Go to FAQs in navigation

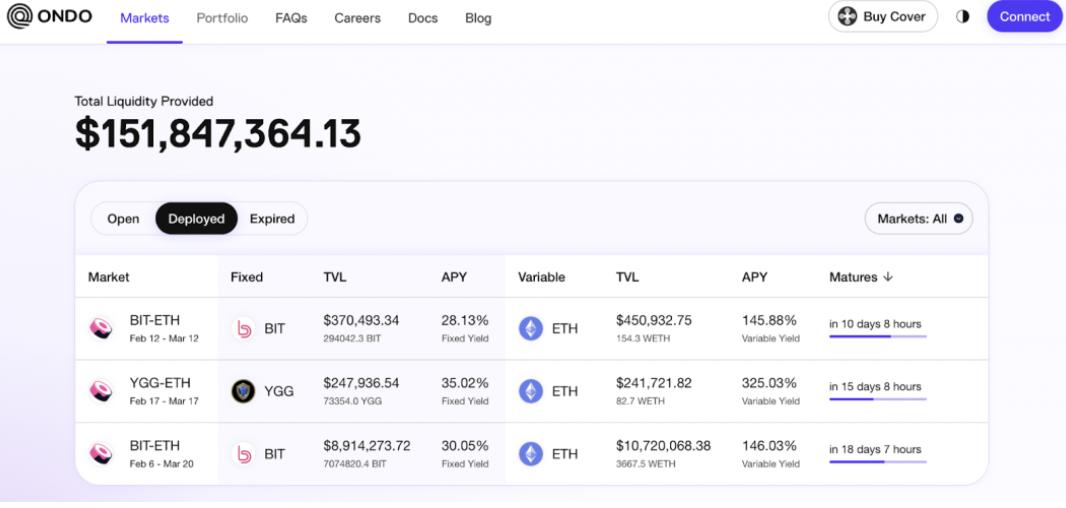click(x=291, y=18)
